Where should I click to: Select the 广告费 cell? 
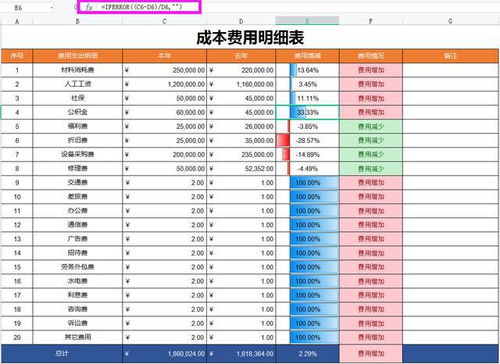click(78, 239)
